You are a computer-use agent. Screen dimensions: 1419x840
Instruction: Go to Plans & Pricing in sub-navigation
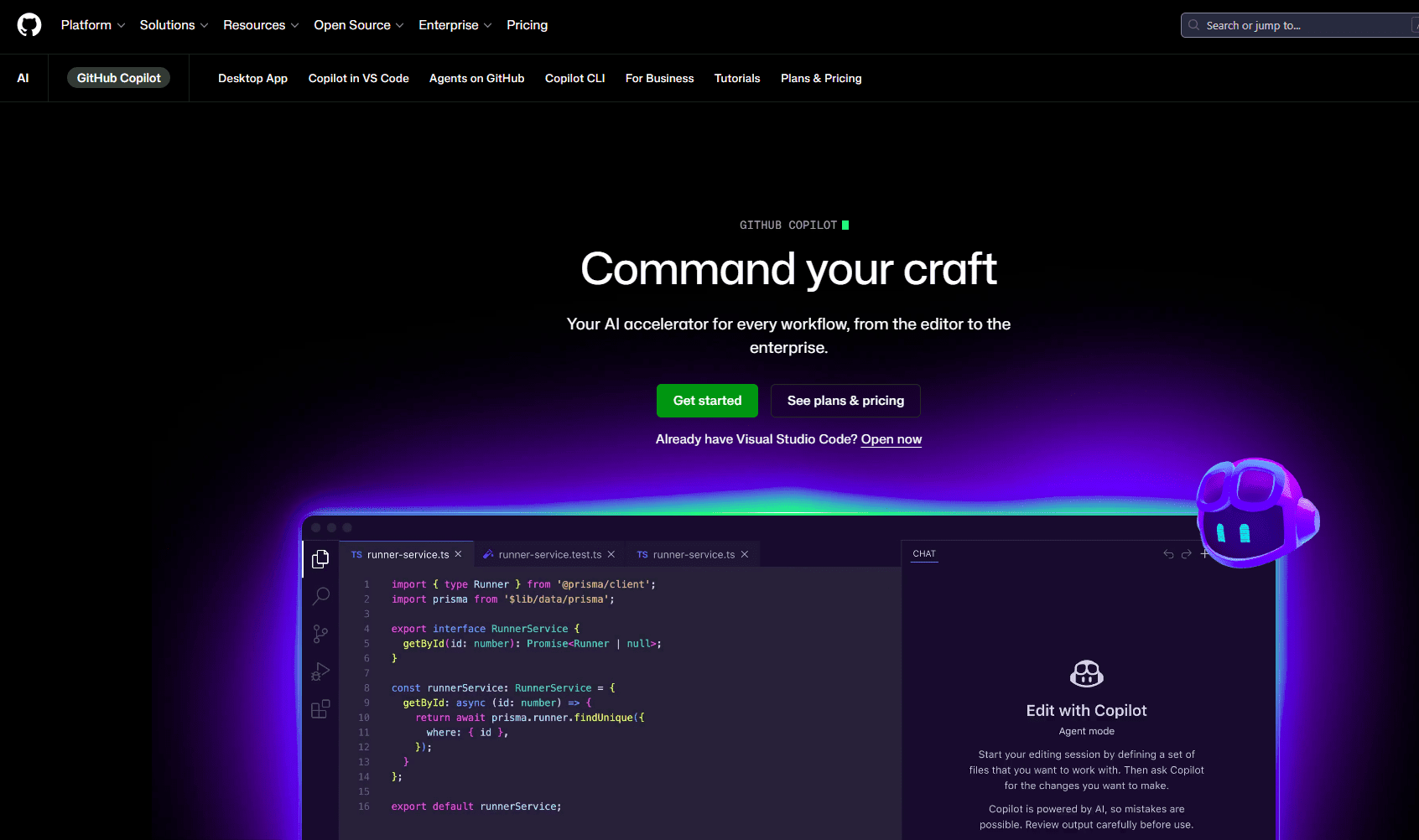pos(821,78)
